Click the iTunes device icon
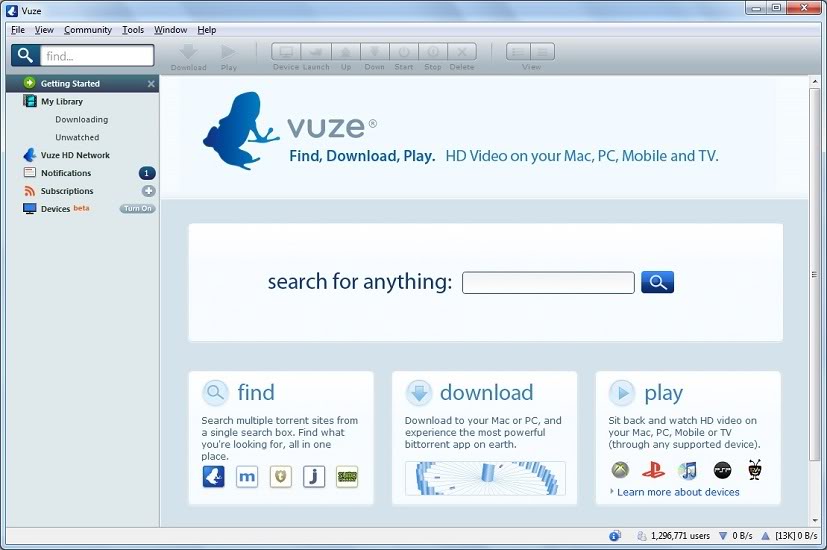The height and width of the screenshot is (550, 827). pos(688,469)
